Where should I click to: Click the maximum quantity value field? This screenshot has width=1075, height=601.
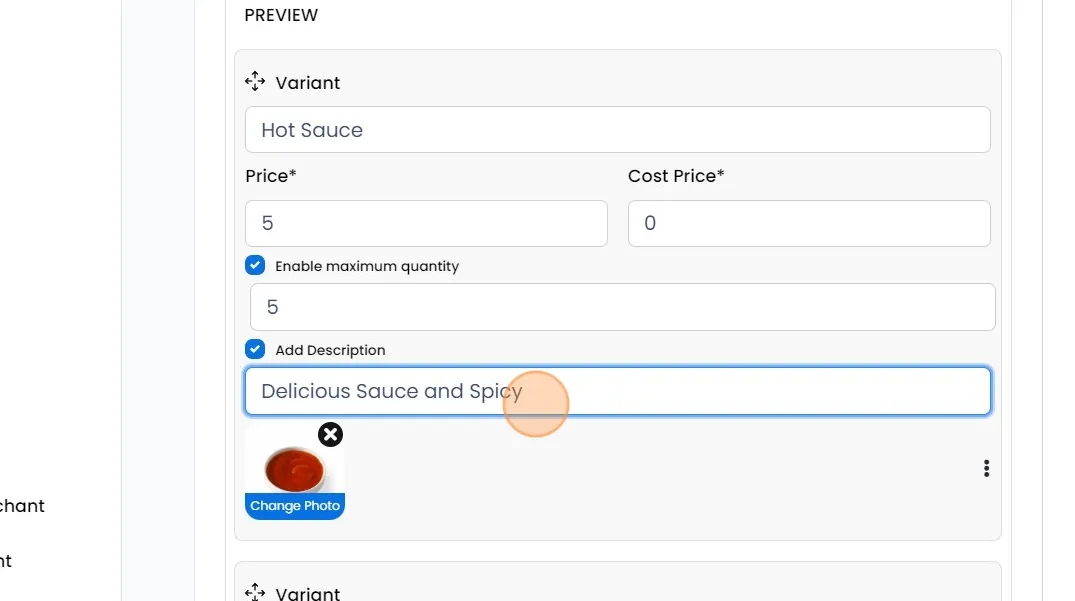(622, 307)
